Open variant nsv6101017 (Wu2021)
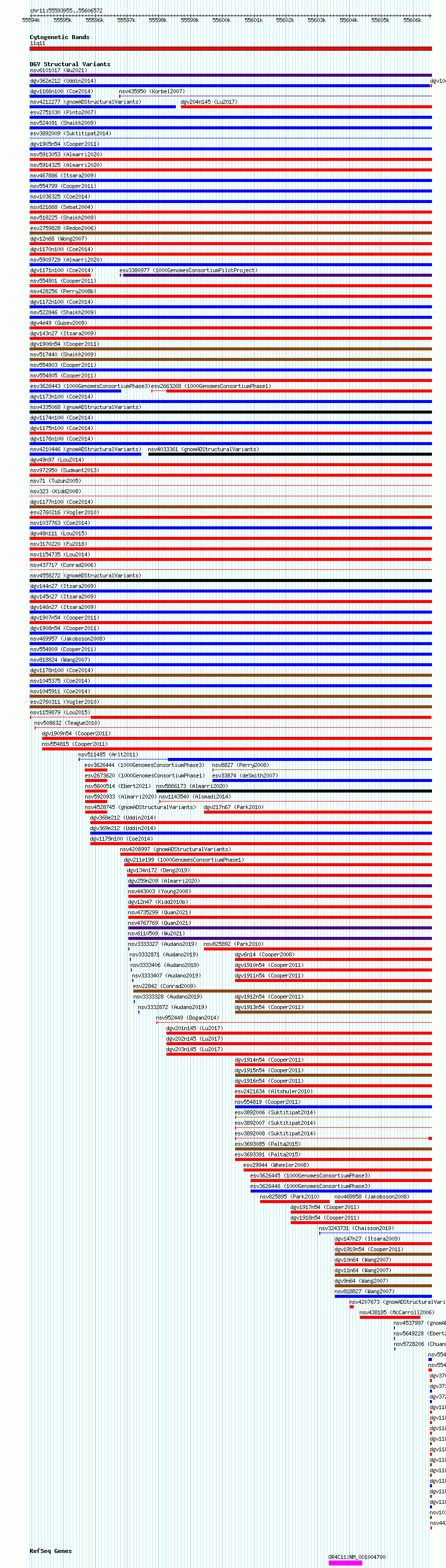 pos(59,70)
